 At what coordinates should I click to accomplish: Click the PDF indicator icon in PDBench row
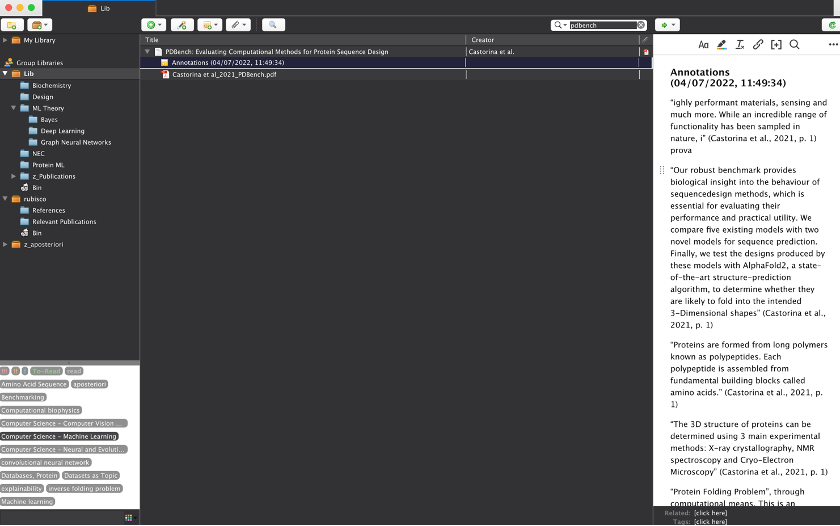tap(646, 52)
